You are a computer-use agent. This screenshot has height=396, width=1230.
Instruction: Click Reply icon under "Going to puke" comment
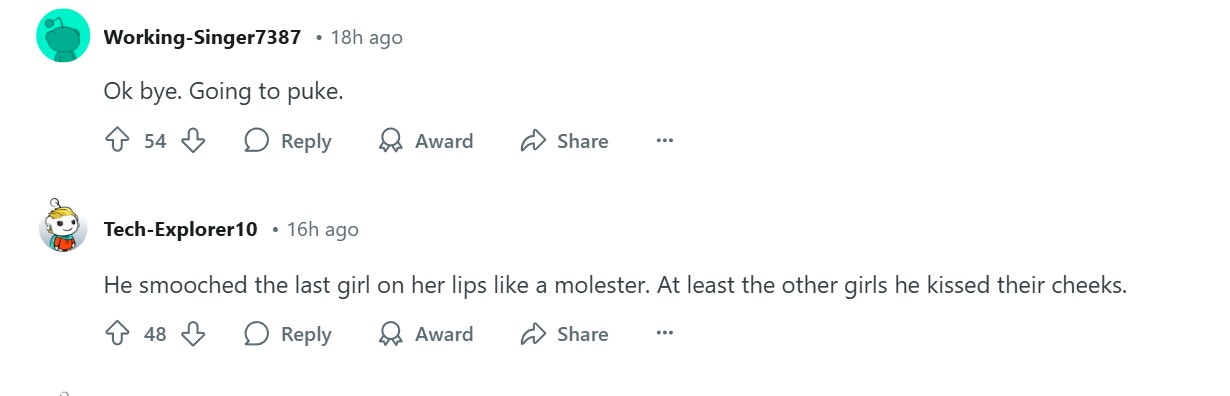pyautogui.click(x=257, y=141)
